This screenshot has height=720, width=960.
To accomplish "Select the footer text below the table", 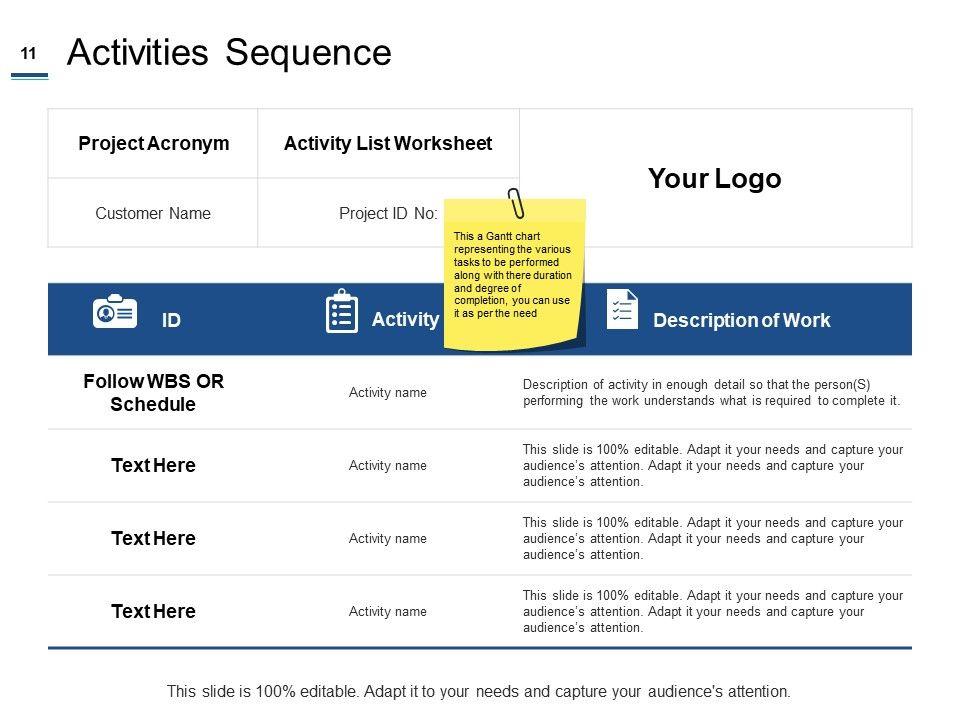I will pos(478,691).
